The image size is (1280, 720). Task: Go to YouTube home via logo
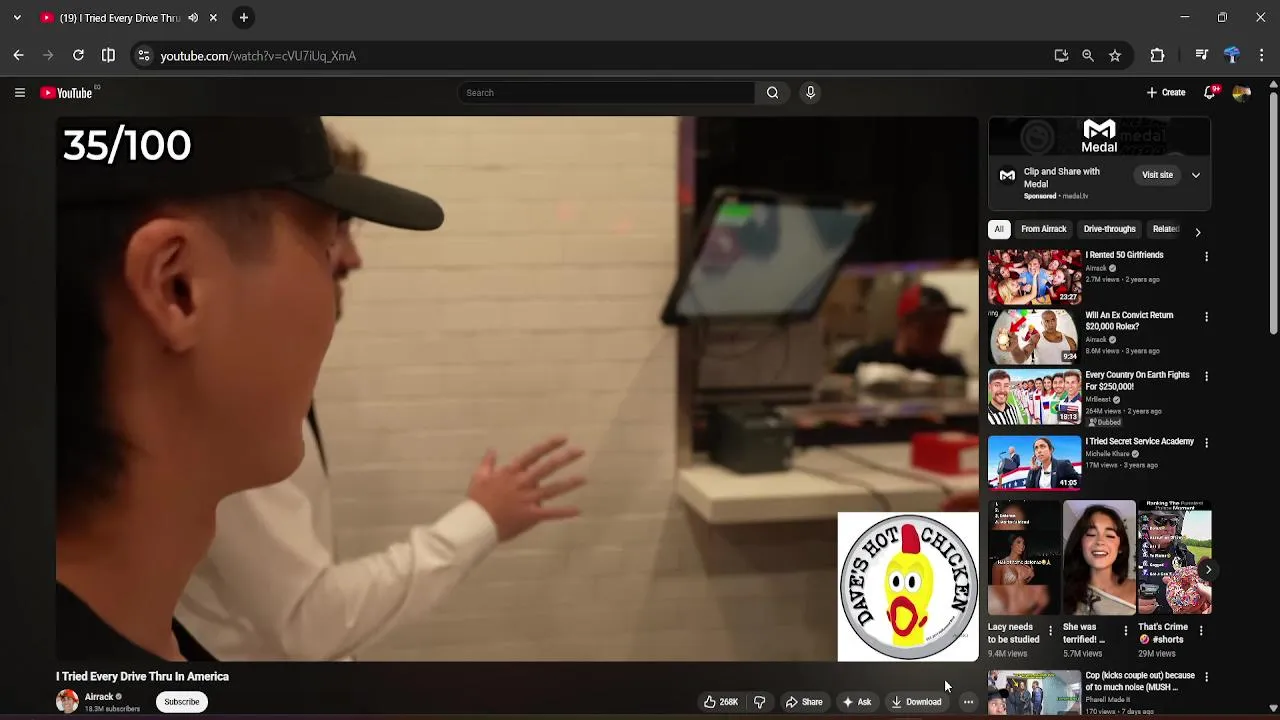[66, 93]
